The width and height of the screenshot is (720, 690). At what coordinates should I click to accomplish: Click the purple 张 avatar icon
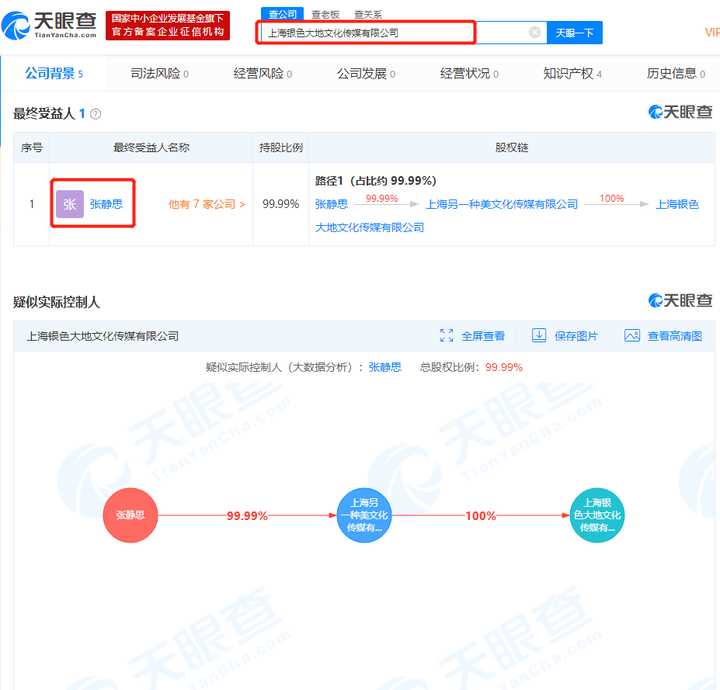[x=70, y=204]
